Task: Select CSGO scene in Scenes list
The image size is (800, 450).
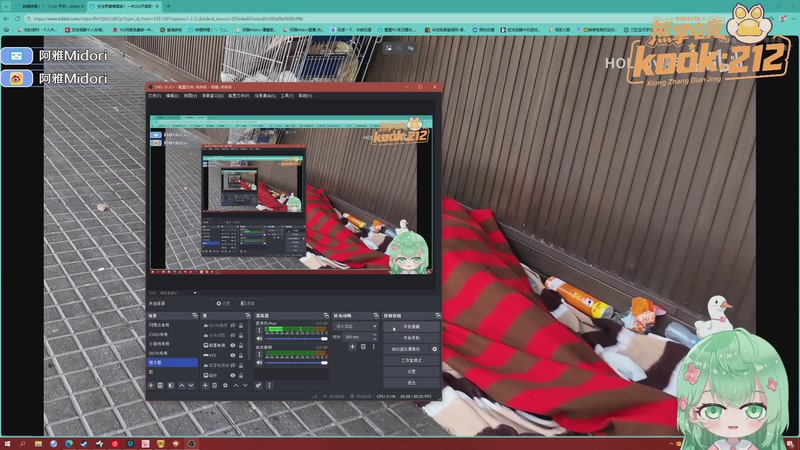Action: pos(172,334)
